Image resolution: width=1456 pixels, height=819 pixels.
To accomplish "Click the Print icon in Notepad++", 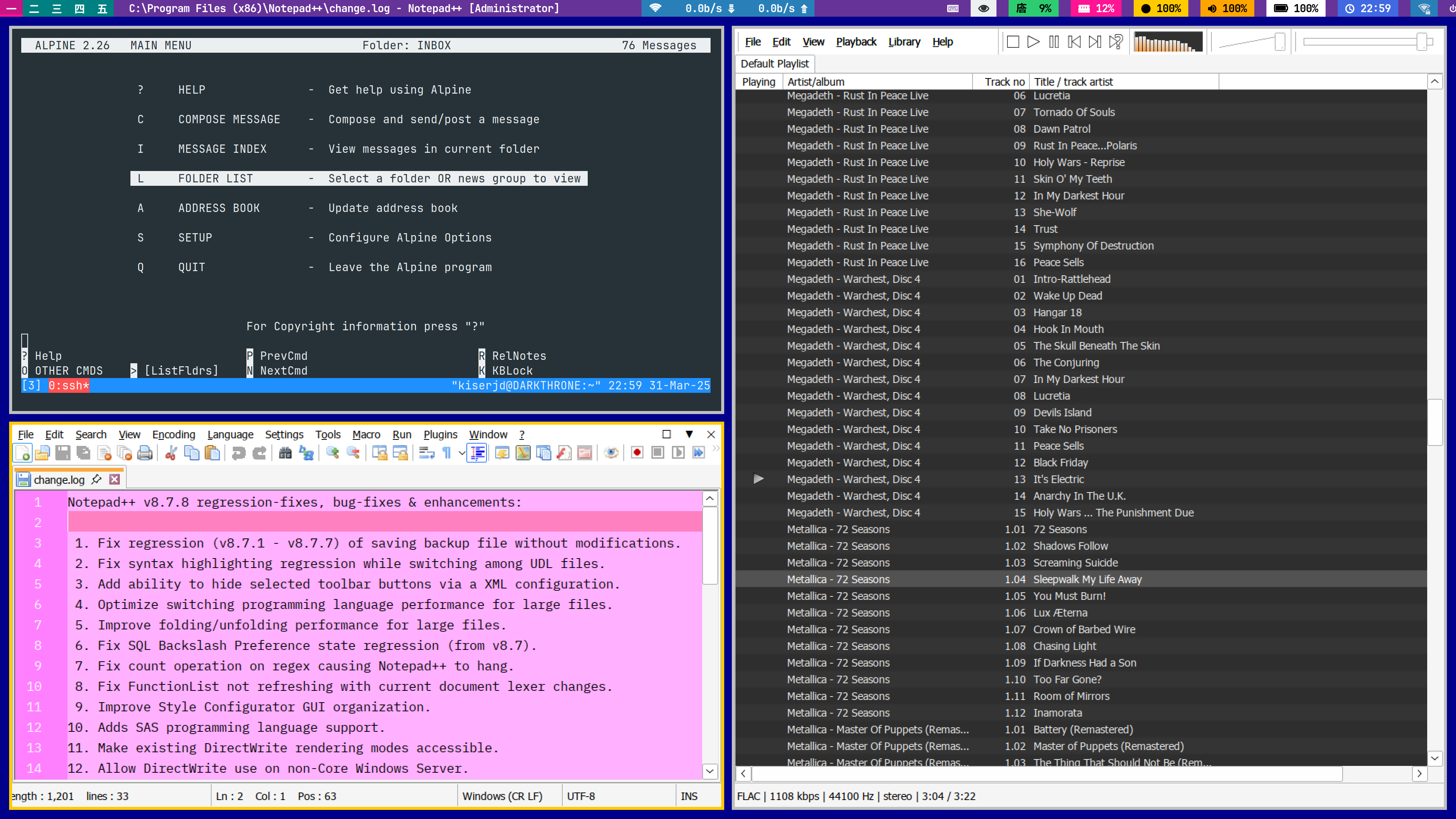I will click(x=145, y=453).
